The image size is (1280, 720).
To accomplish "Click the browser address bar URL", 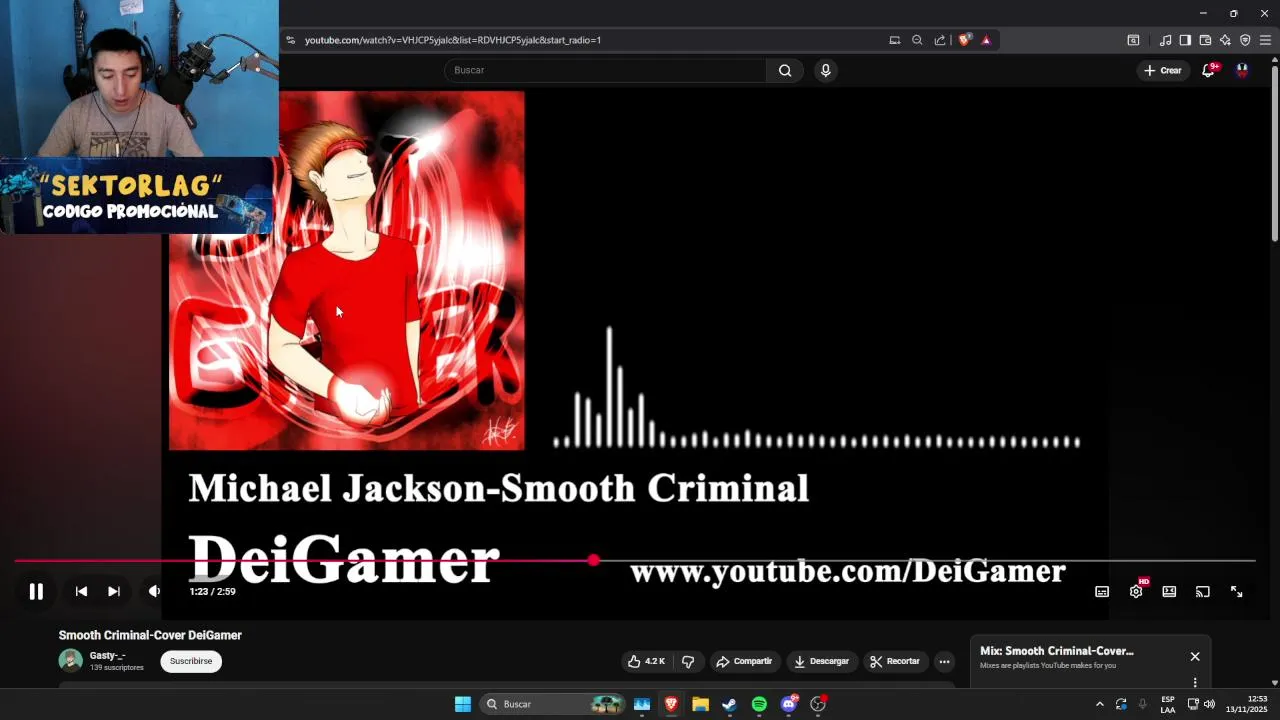I will pos(453,40).
